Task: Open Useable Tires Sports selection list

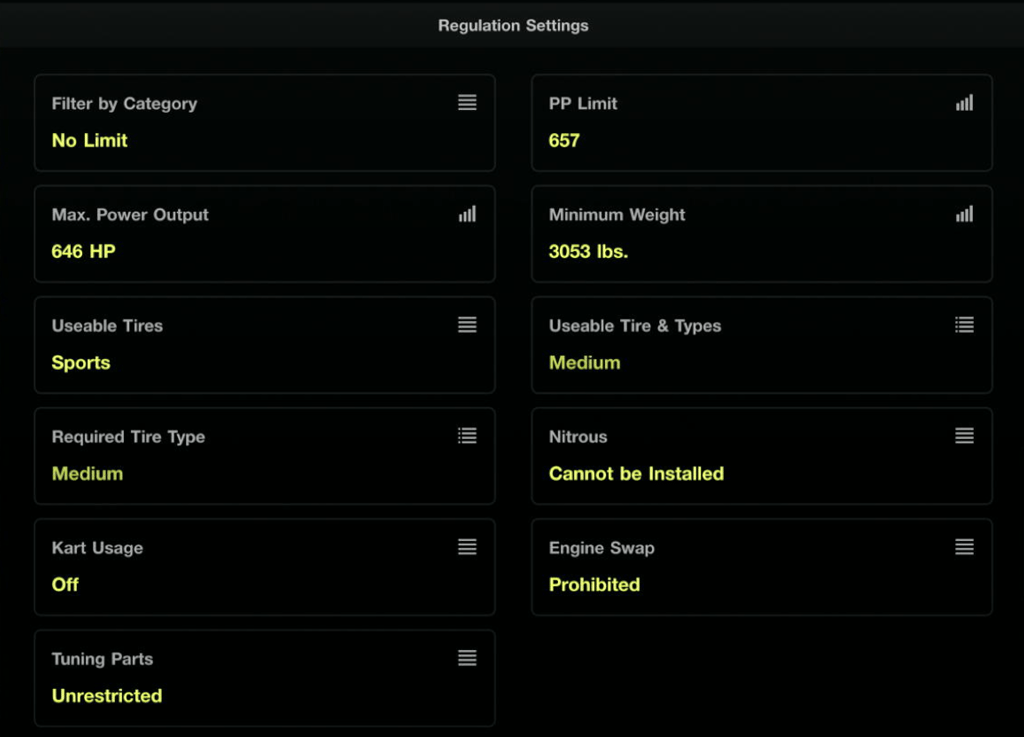Action: tap(264, 345)
